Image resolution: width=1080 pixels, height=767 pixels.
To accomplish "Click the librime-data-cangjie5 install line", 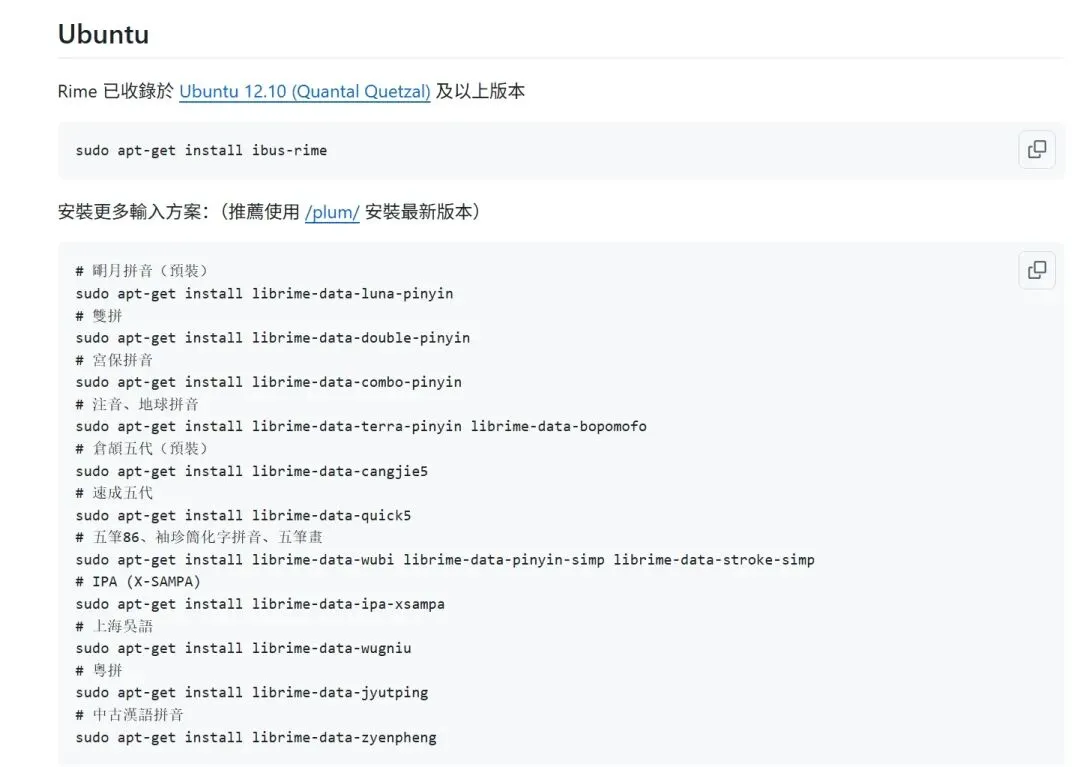I will [251, 471].
